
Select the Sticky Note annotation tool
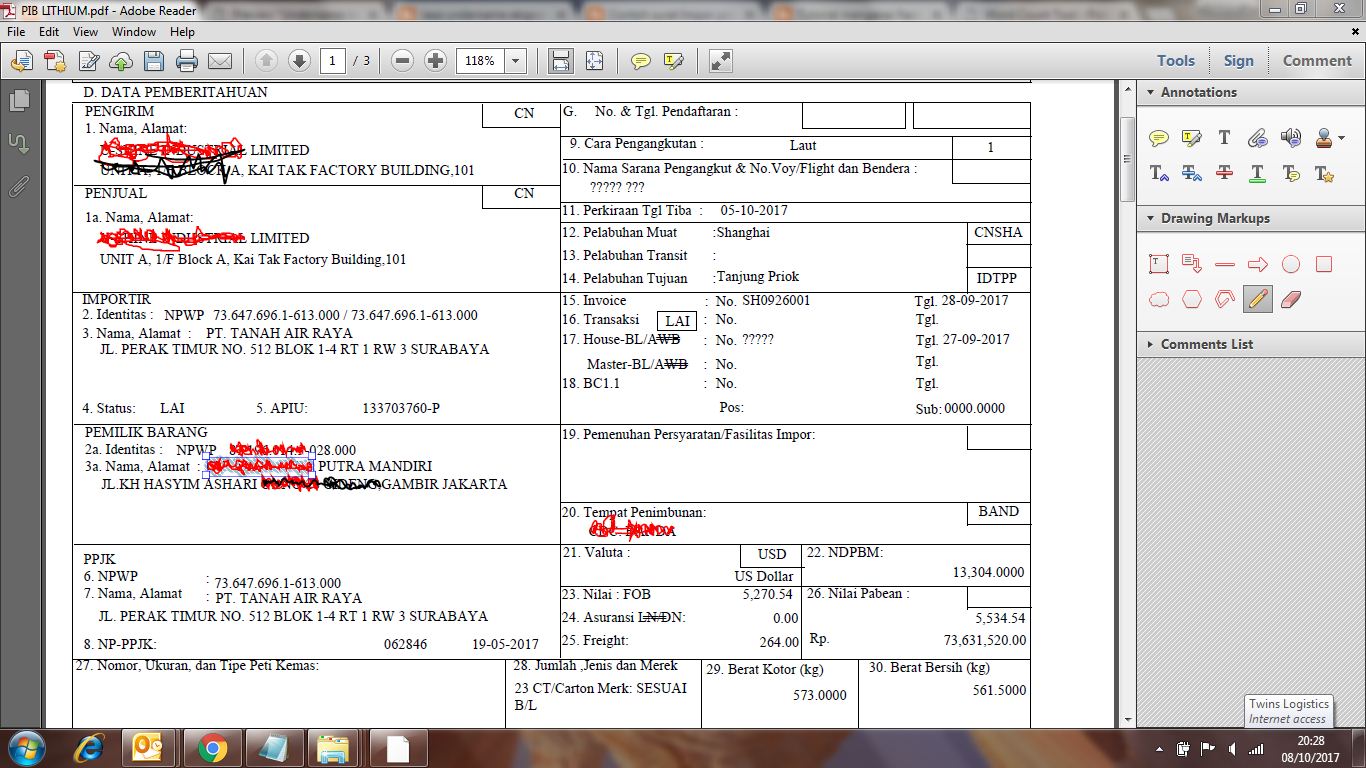click(1159, 138)
